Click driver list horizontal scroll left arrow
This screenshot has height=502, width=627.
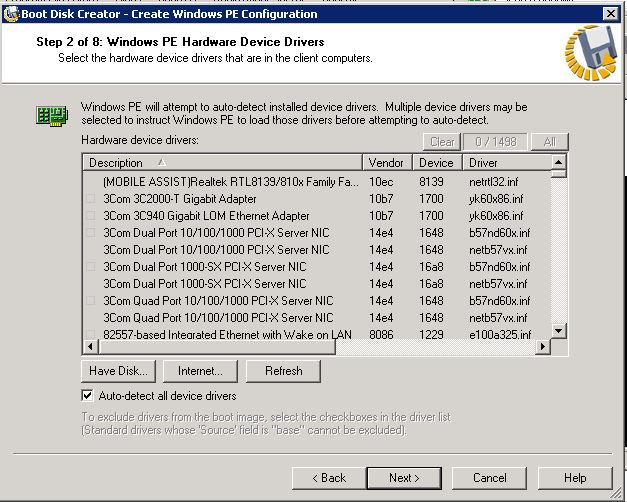pos(91,346)
